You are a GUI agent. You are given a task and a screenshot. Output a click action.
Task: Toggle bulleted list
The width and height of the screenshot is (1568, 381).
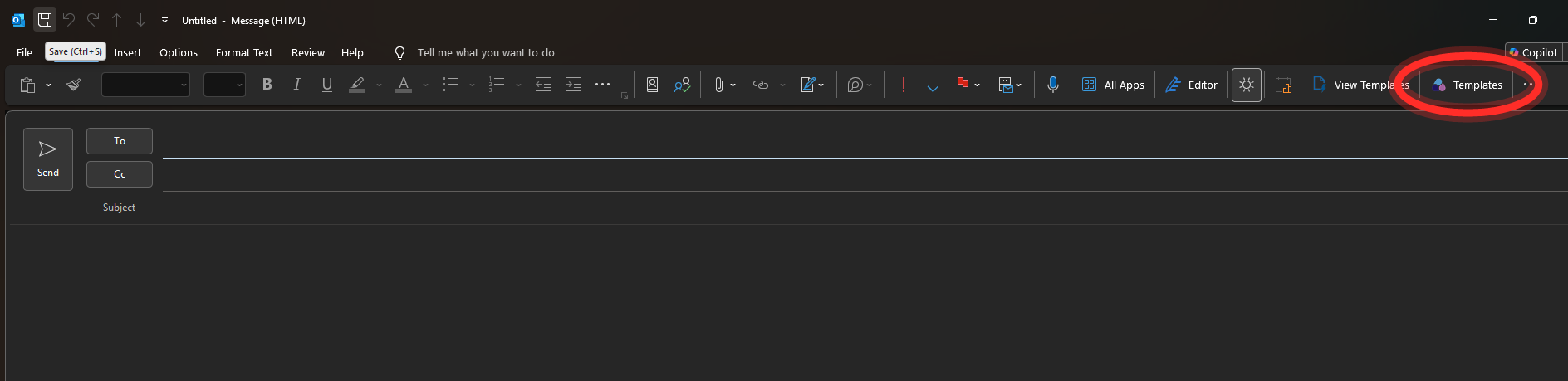click(x=450, y=85)
